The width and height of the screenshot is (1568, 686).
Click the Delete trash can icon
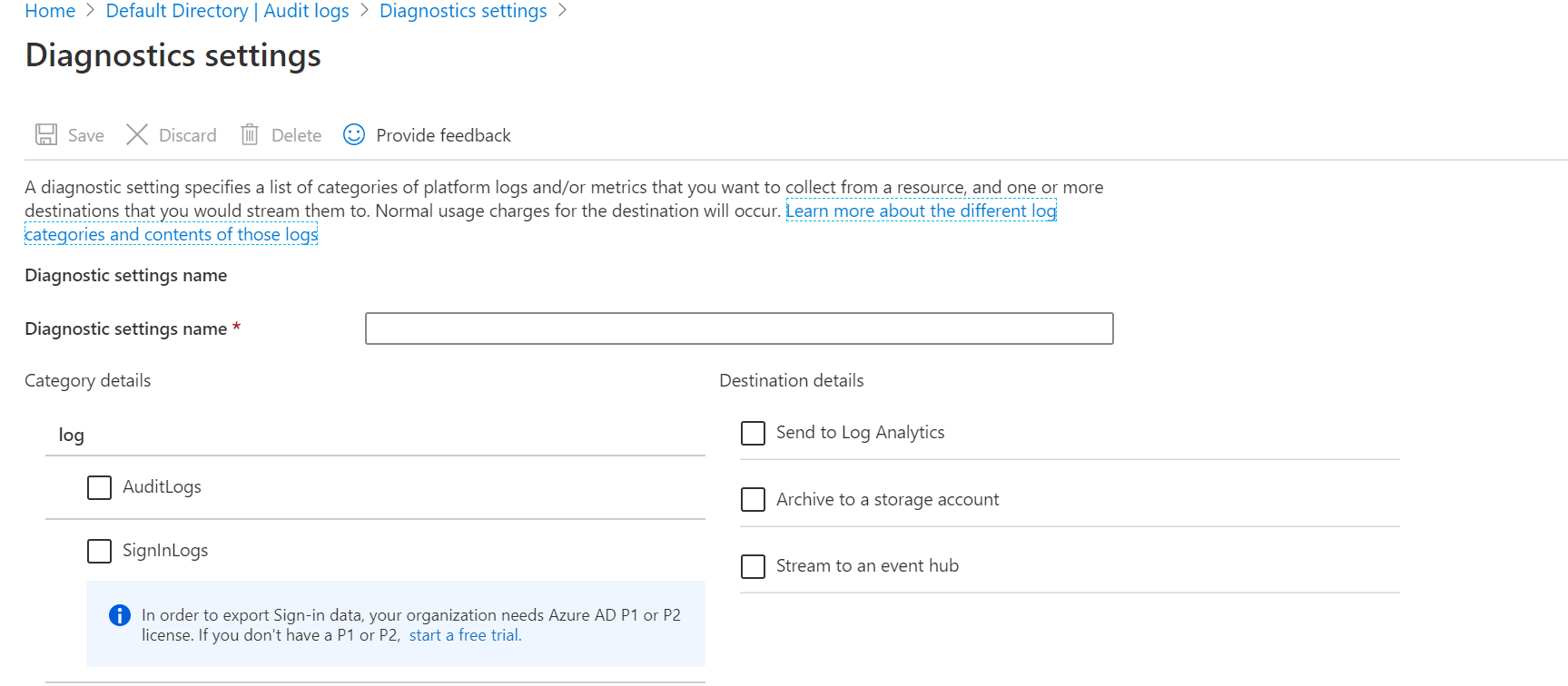coord(250,135)
